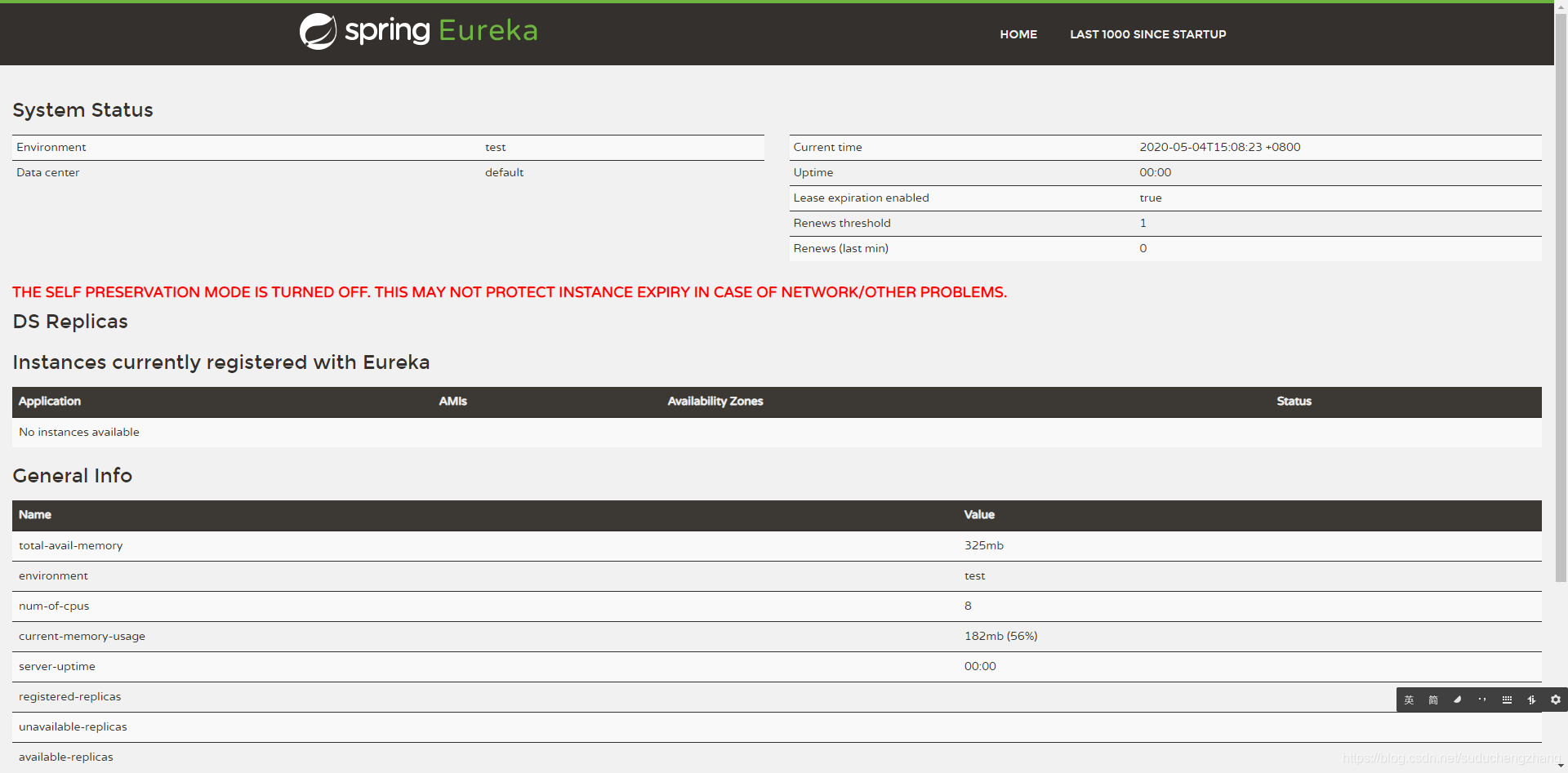Open the IME soft keyboard icon

pos(1507,700)
